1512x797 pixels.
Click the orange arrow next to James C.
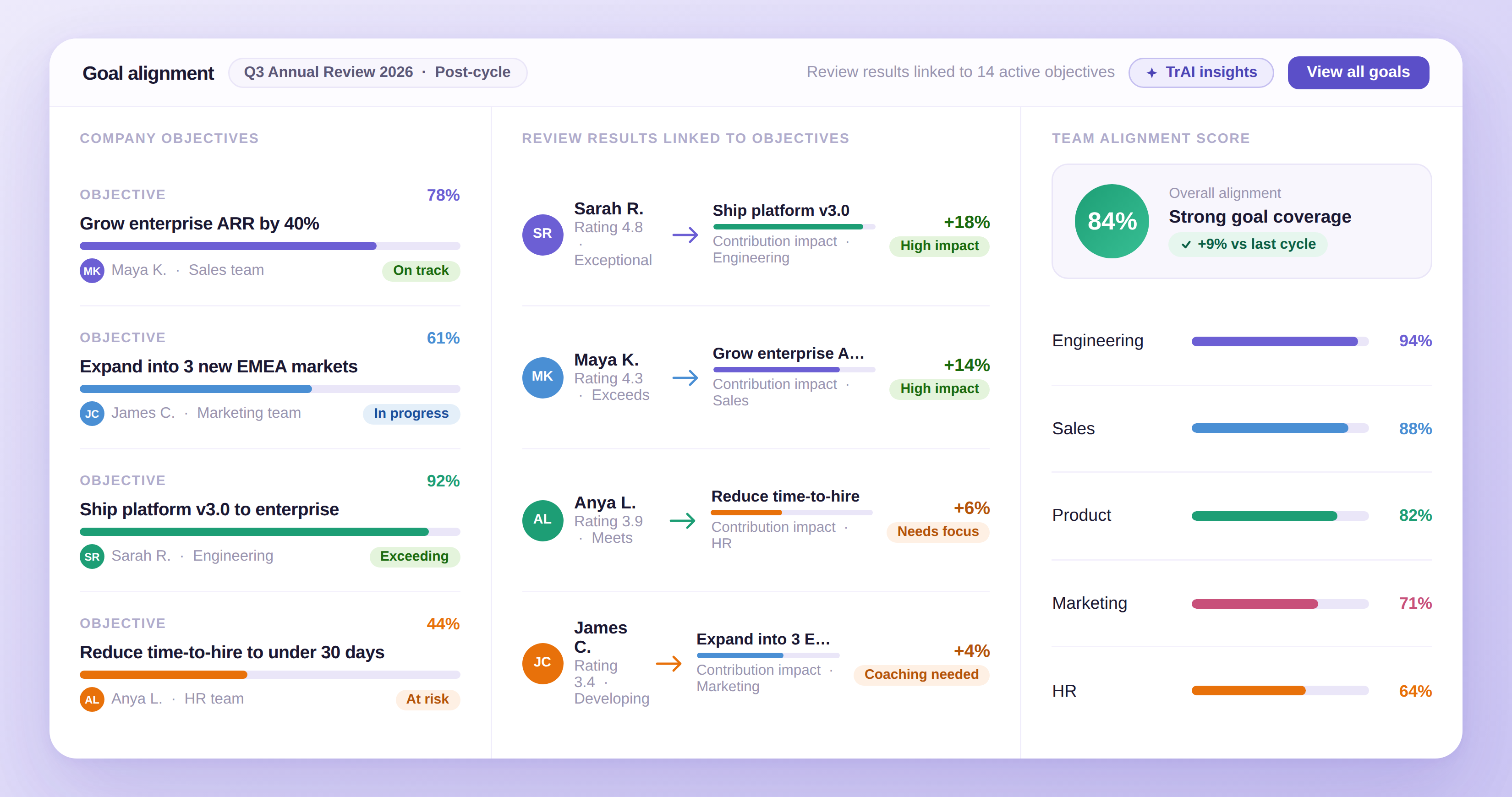pos(668,664)
